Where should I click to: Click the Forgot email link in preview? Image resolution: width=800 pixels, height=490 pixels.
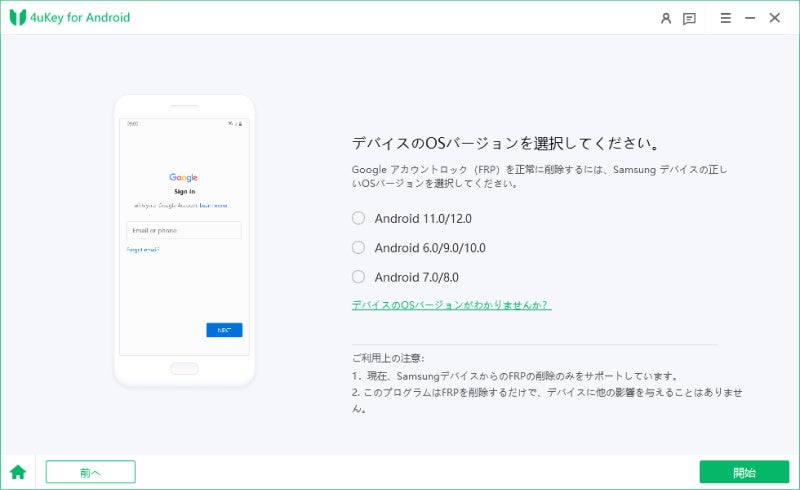click(143, 250)
